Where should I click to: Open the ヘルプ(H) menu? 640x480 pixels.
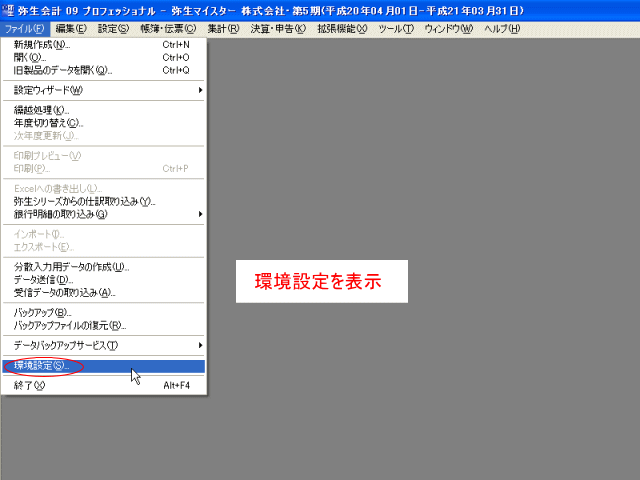click(502, 29)
